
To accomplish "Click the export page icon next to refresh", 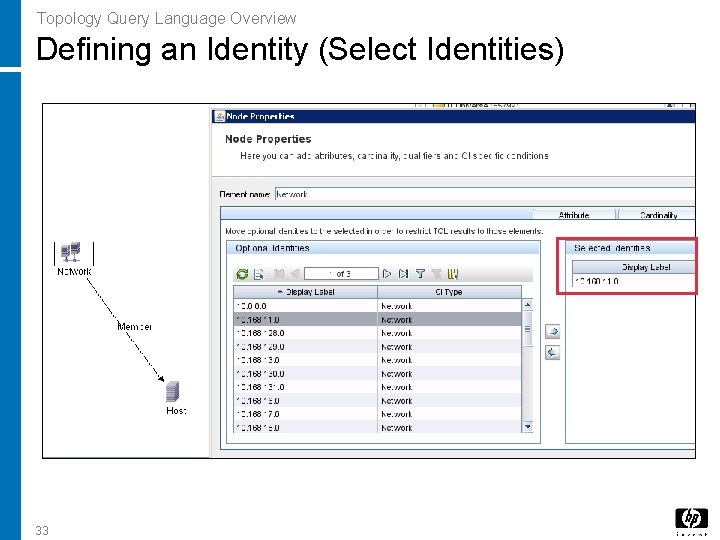I will [x=259, y=274].
